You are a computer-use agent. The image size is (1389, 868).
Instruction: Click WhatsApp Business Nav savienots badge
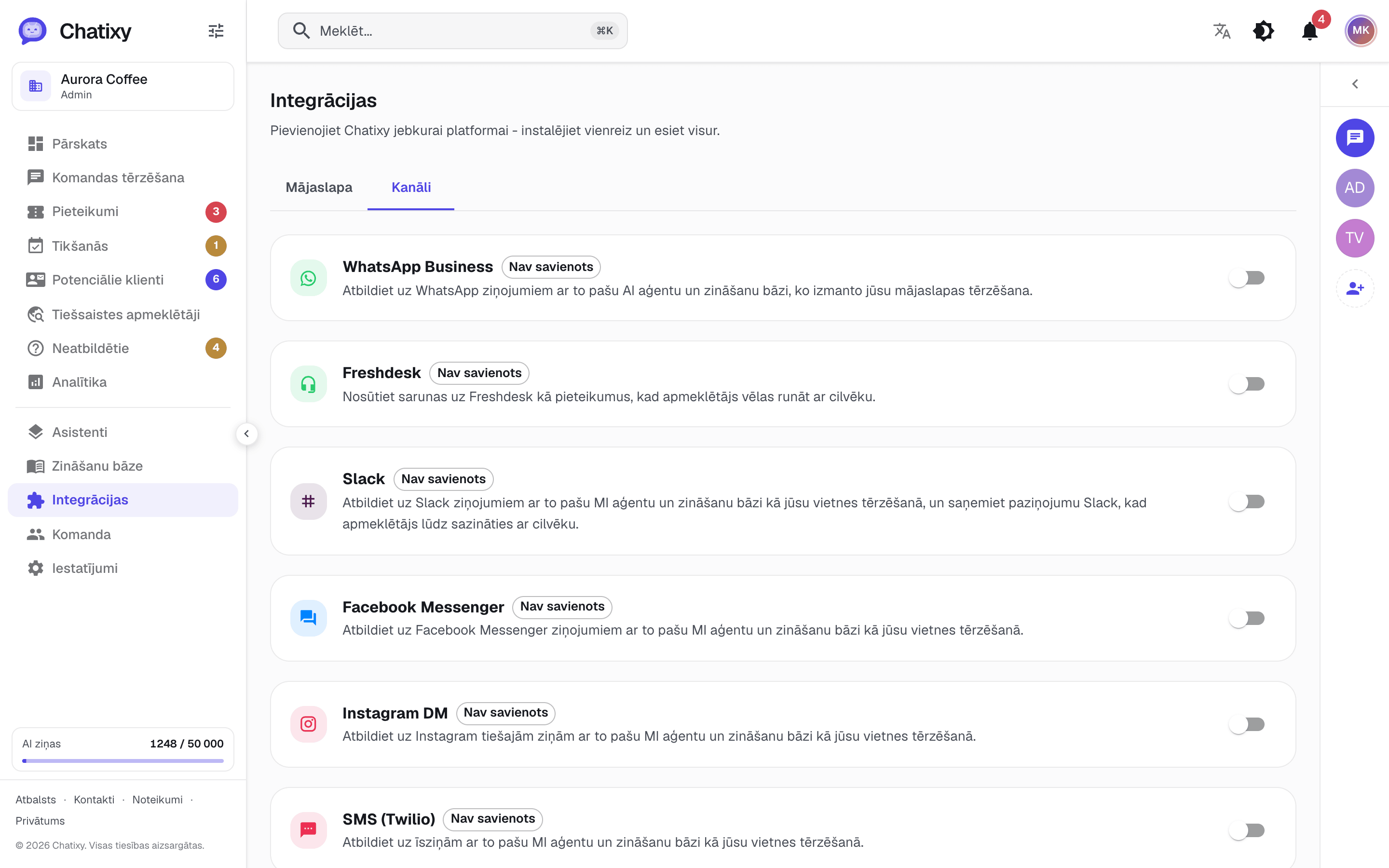pyautogui.click(x=550, y=267)
